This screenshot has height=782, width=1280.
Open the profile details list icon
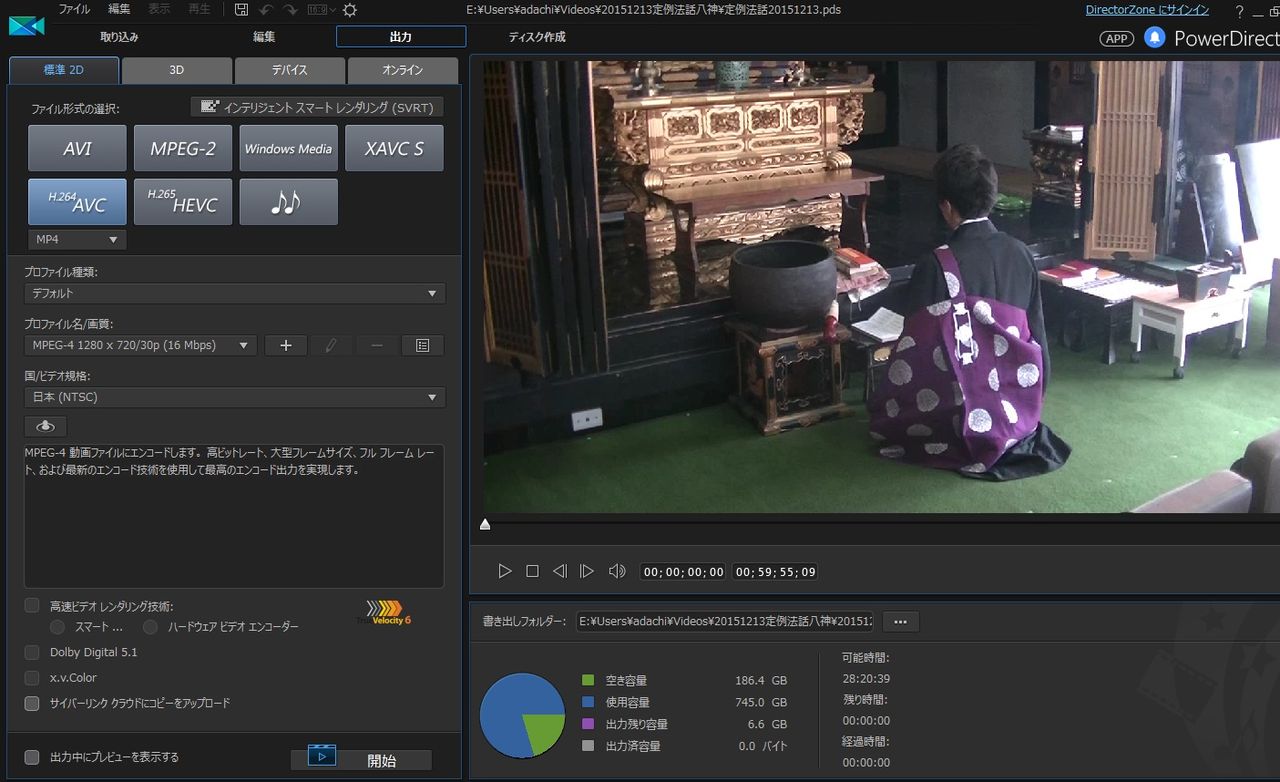[x=423, y=345]
